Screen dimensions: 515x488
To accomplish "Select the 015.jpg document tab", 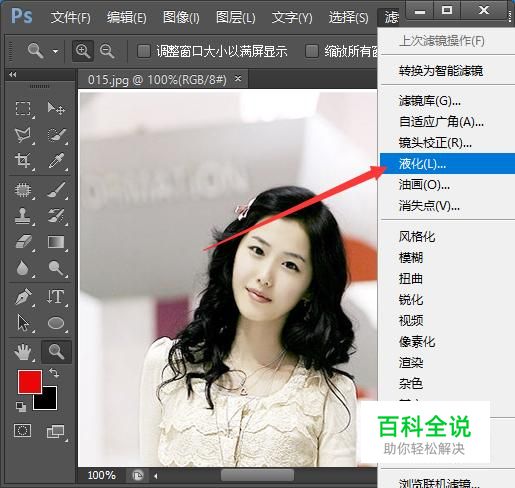I will 163,79.
